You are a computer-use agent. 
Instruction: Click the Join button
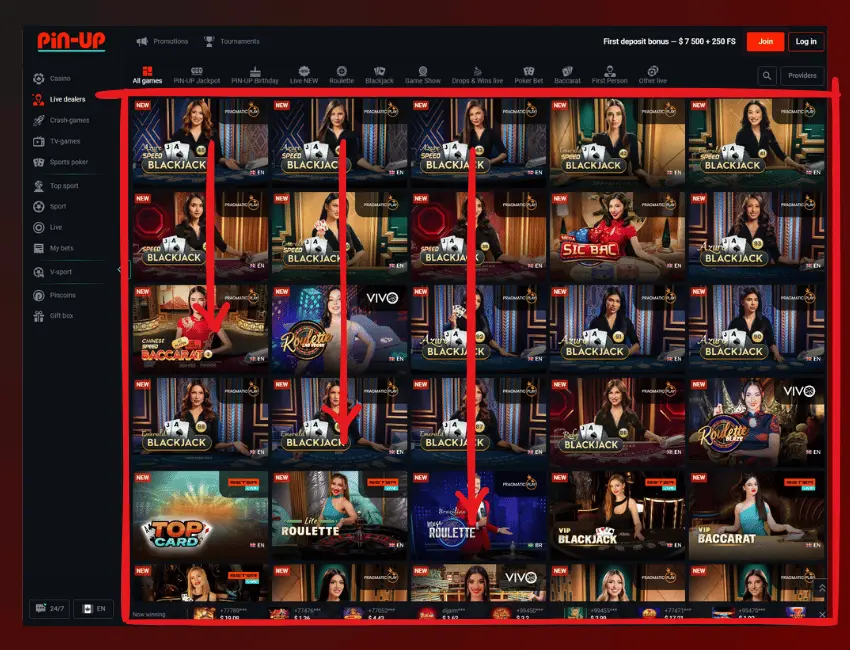(765, 42)
